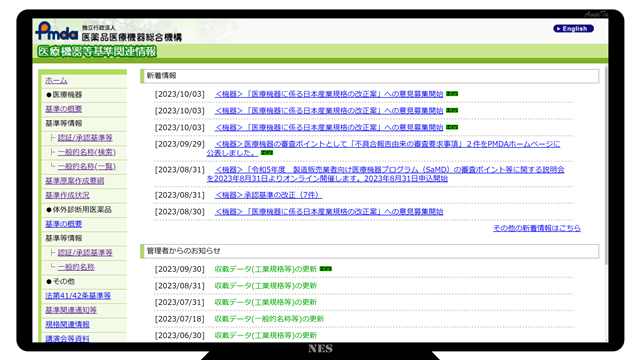Open 基準の概要 under 医療機器 section
Screen dimensions: 640x360
[64, 109]
